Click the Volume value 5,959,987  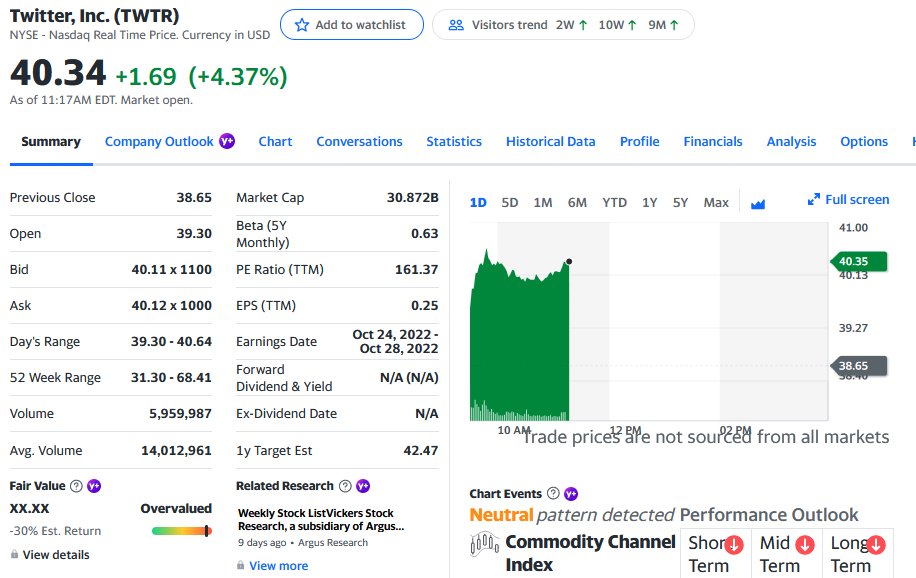pyautogui.click(x=180, y=414)
